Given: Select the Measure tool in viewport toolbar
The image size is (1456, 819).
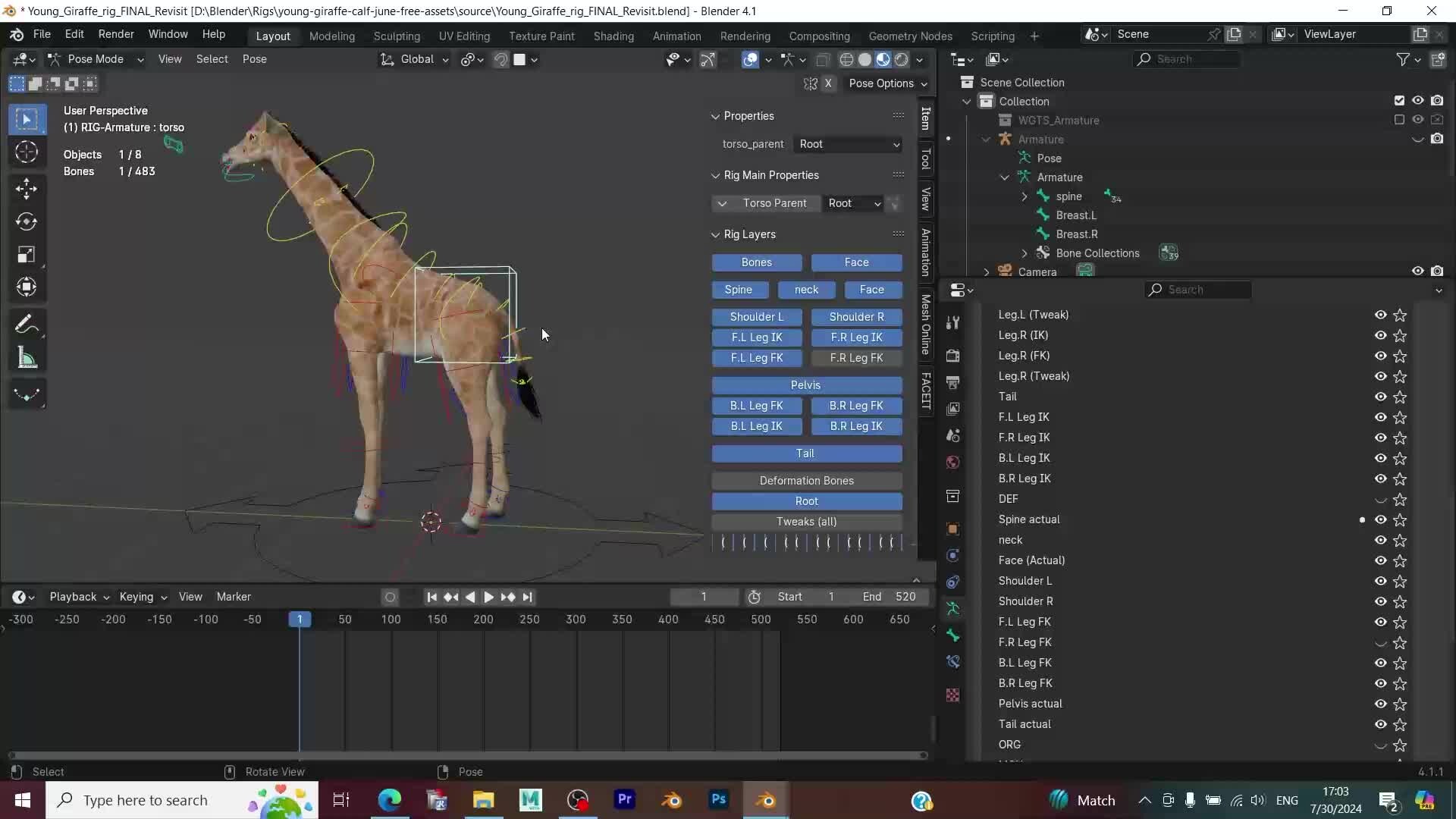Looking at the screenshot, I should [x=27, y=358].
